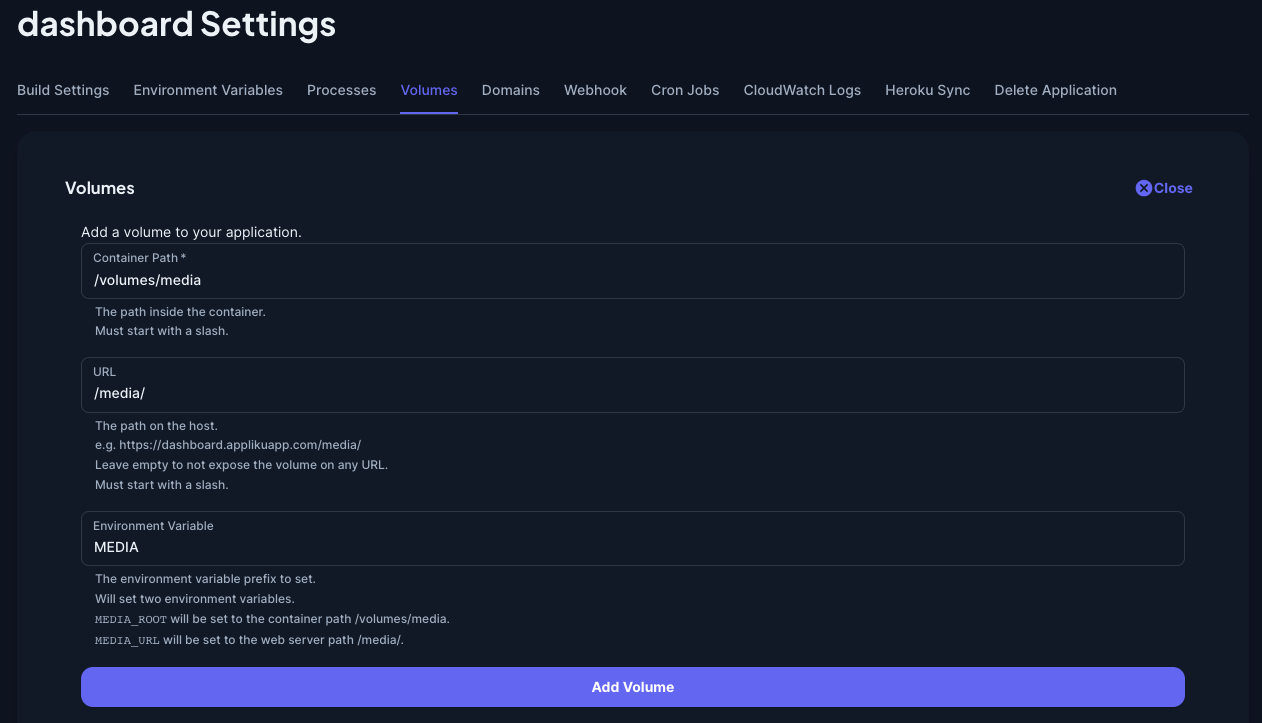This screenshot has height=723, width=1262.
Task: Select the Environment Variable input field
Action: [632, 538]
